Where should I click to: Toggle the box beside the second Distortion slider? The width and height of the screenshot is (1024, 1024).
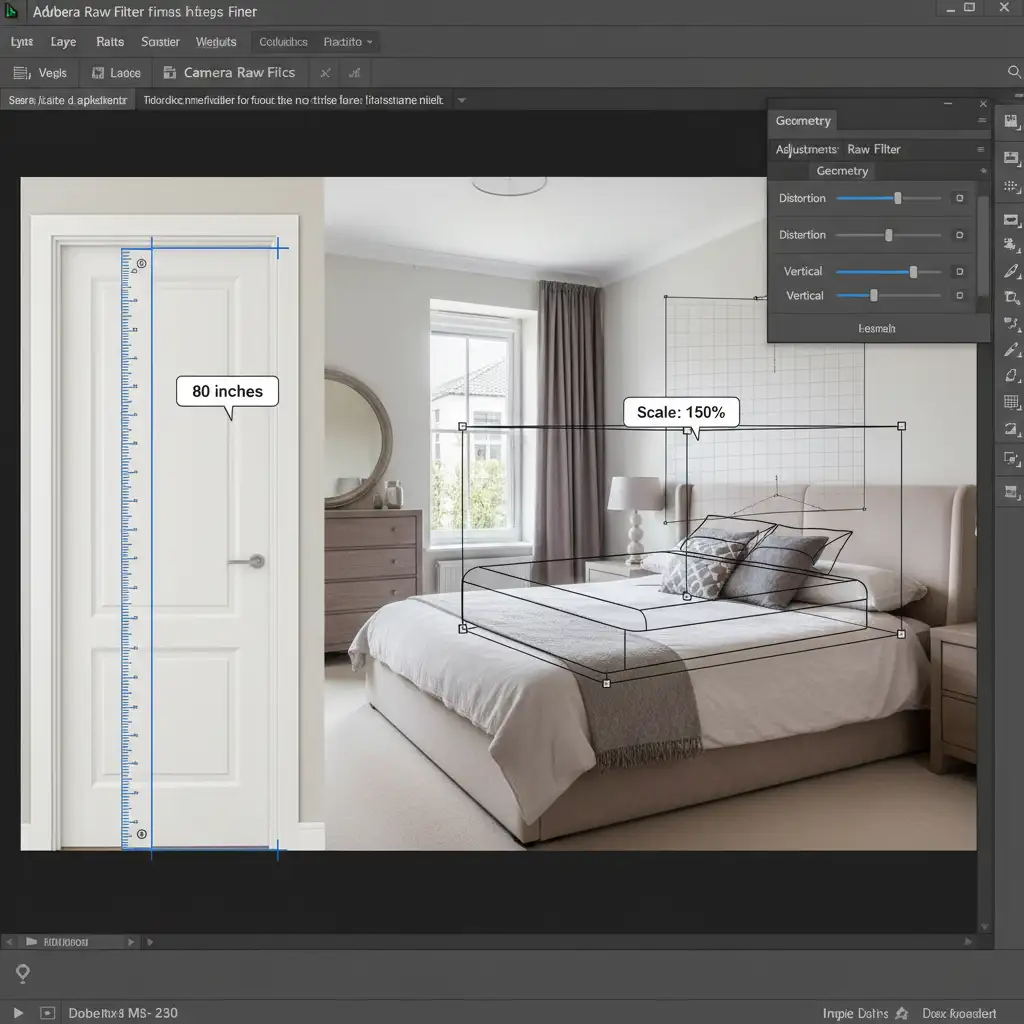959,236
